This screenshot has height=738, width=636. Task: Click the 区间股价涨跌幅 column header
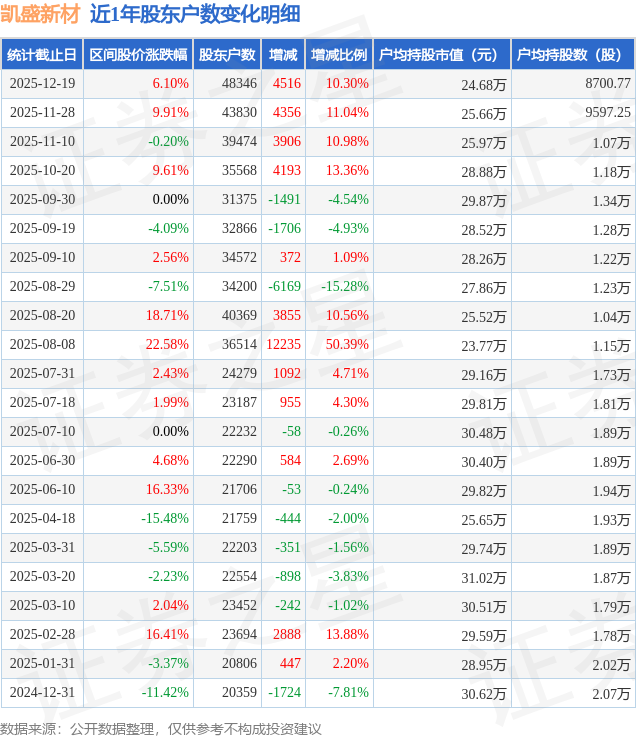[137, 55]
